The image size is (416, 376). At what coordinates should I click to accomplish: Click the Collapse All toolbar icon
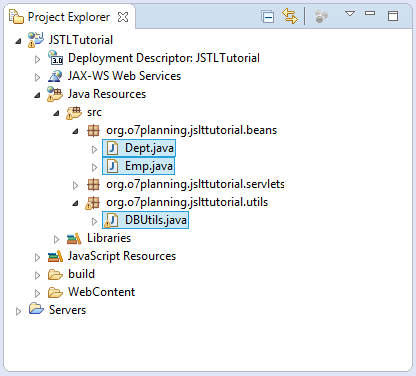point(268,17)
